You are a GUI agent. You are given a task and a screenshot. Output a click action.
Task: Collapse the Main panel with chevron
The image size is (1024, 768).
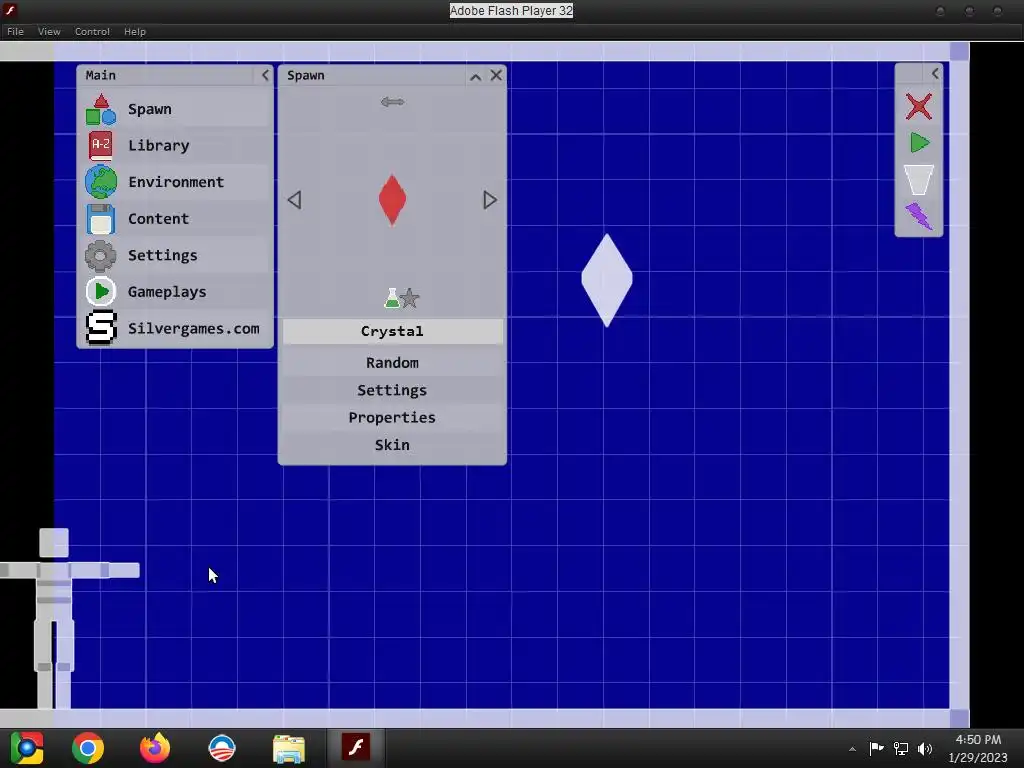click(x=265, y=75)
